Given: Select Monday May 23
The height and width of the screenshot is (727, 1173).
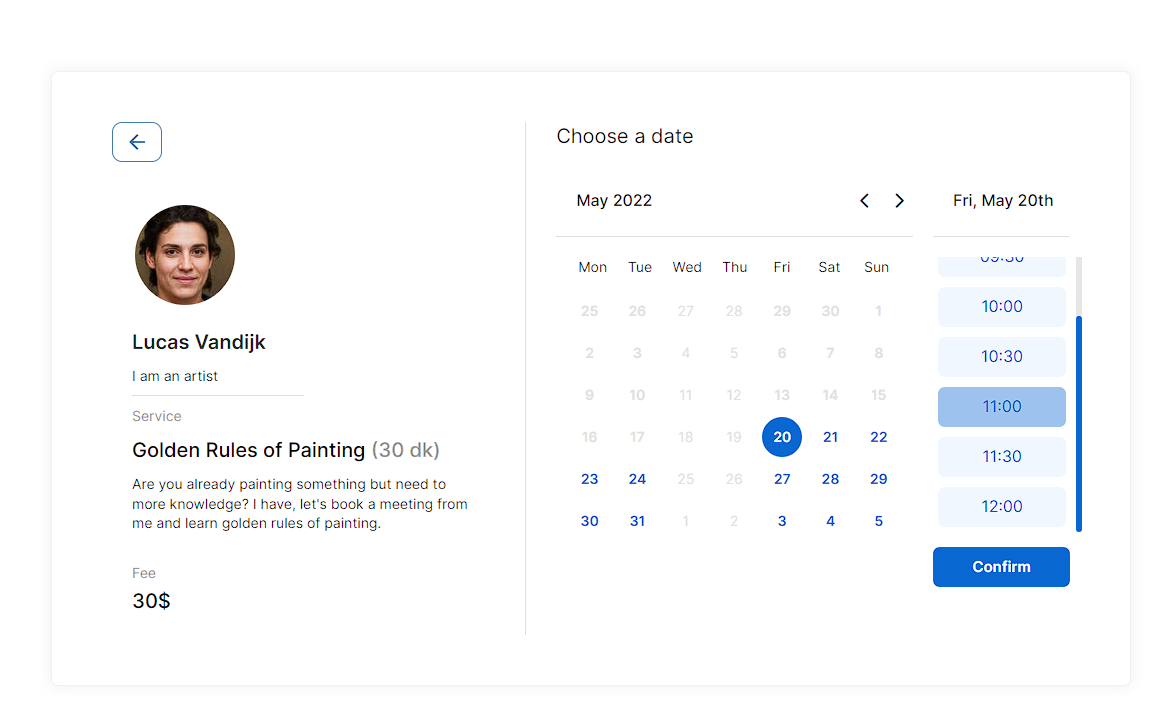Looking at the screenshot, I should (x=589, y=479).
